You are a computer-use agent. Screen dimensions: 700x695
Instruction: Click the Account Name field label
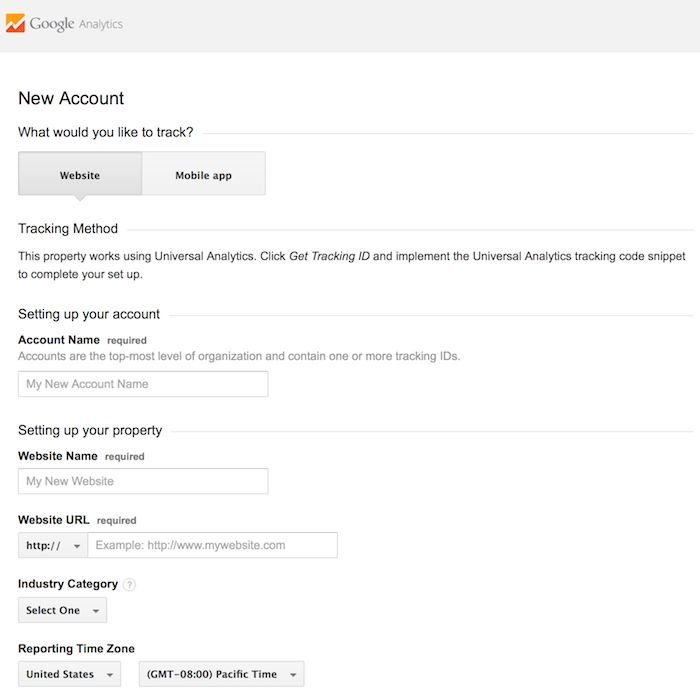[59, 340]
